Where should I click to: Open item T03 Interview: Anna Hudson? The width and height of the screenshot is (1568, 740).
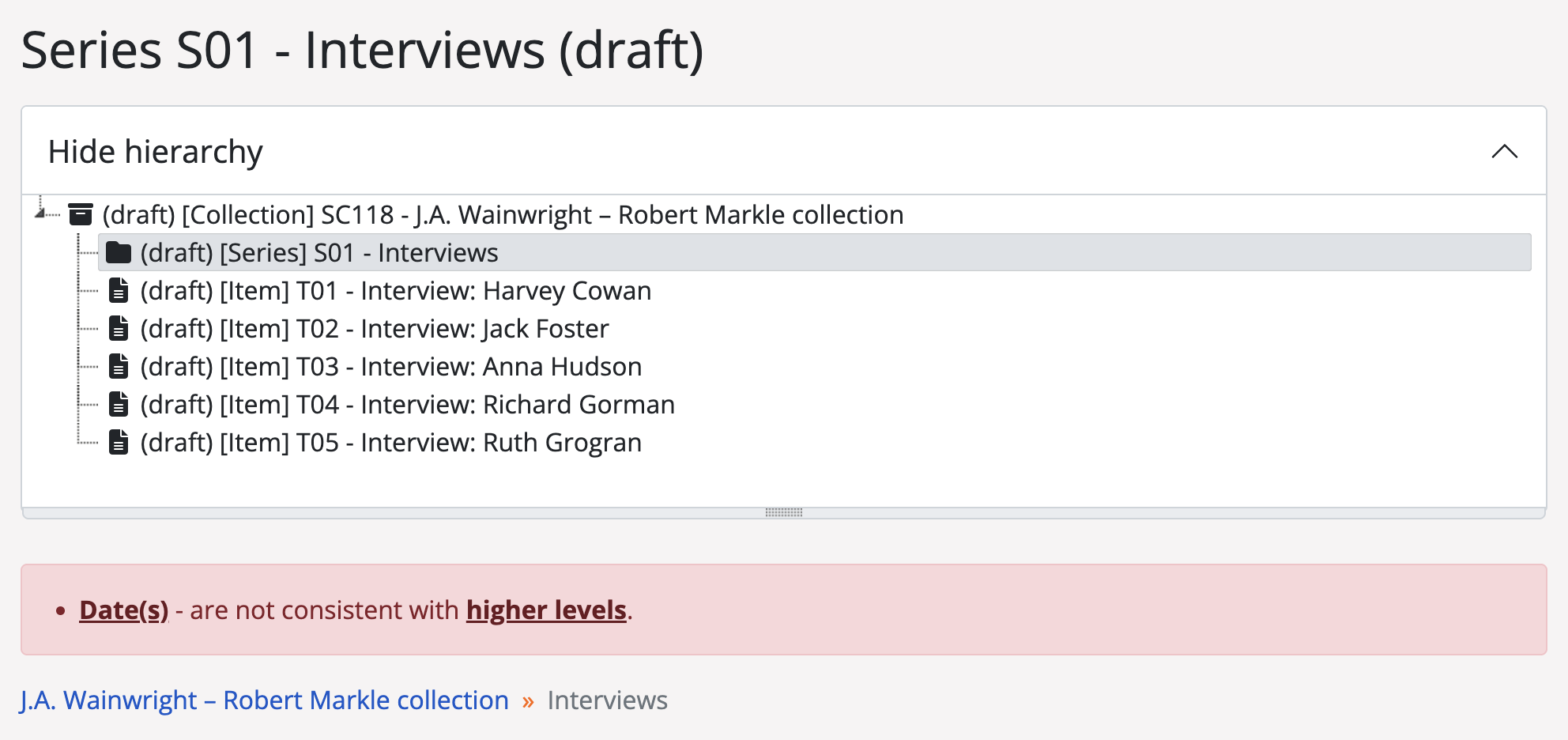(390, 366)
